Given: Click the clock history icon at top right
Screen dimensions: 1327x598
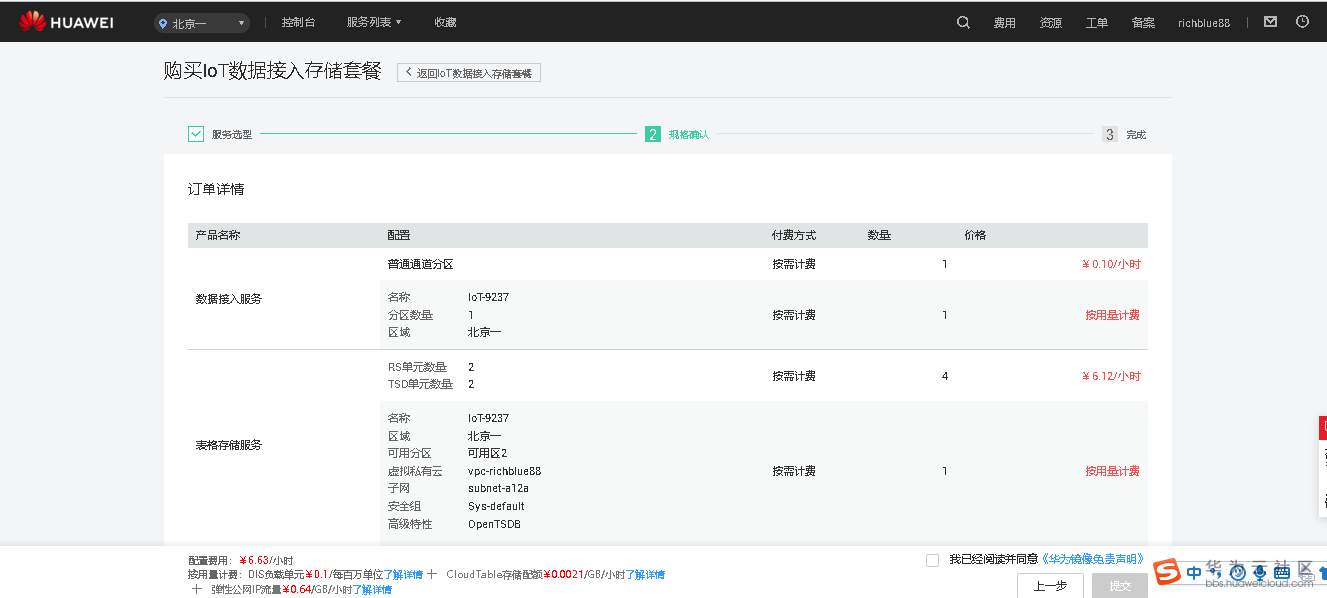Looking at the screenshot, I should pos(1301,20).
